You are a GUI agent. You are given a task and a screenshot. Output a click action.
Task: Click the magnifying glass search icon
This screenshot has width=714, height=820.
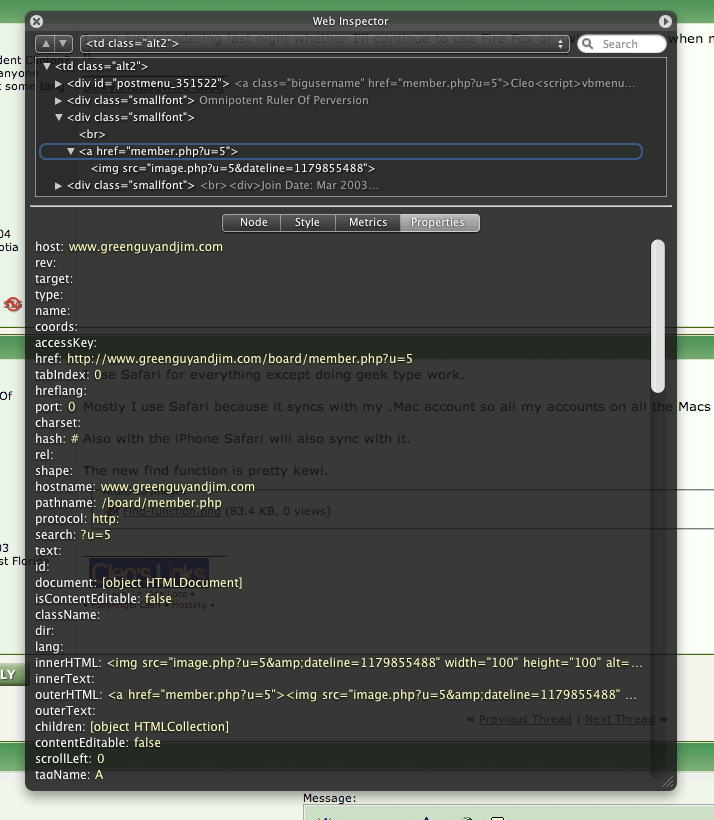589,44
